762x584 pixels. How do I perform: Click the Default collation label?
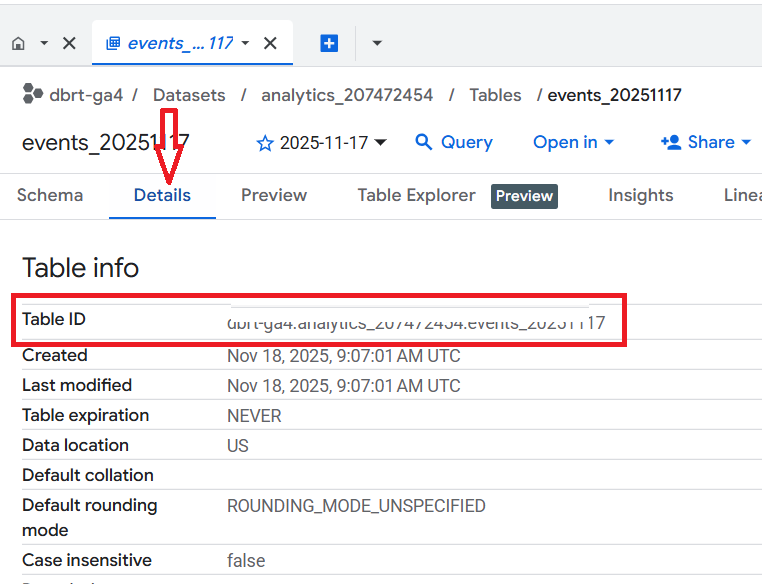[88, 475]
